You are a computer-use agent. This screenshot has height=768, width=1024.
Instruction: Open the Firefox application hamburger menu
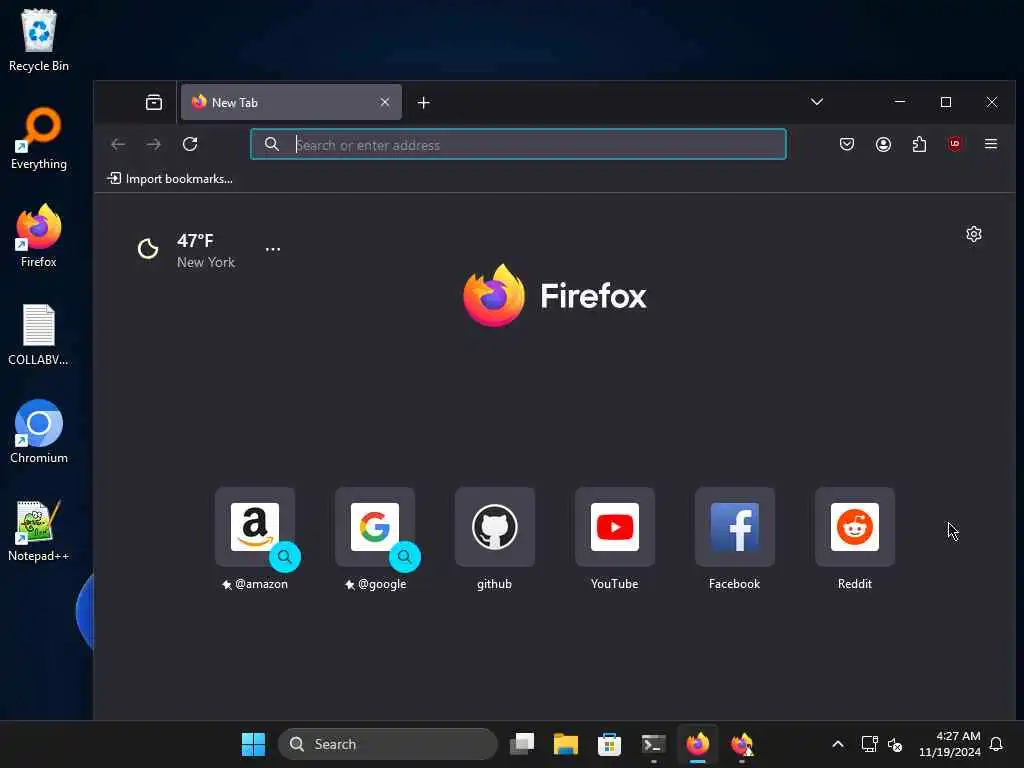(991, 144)
